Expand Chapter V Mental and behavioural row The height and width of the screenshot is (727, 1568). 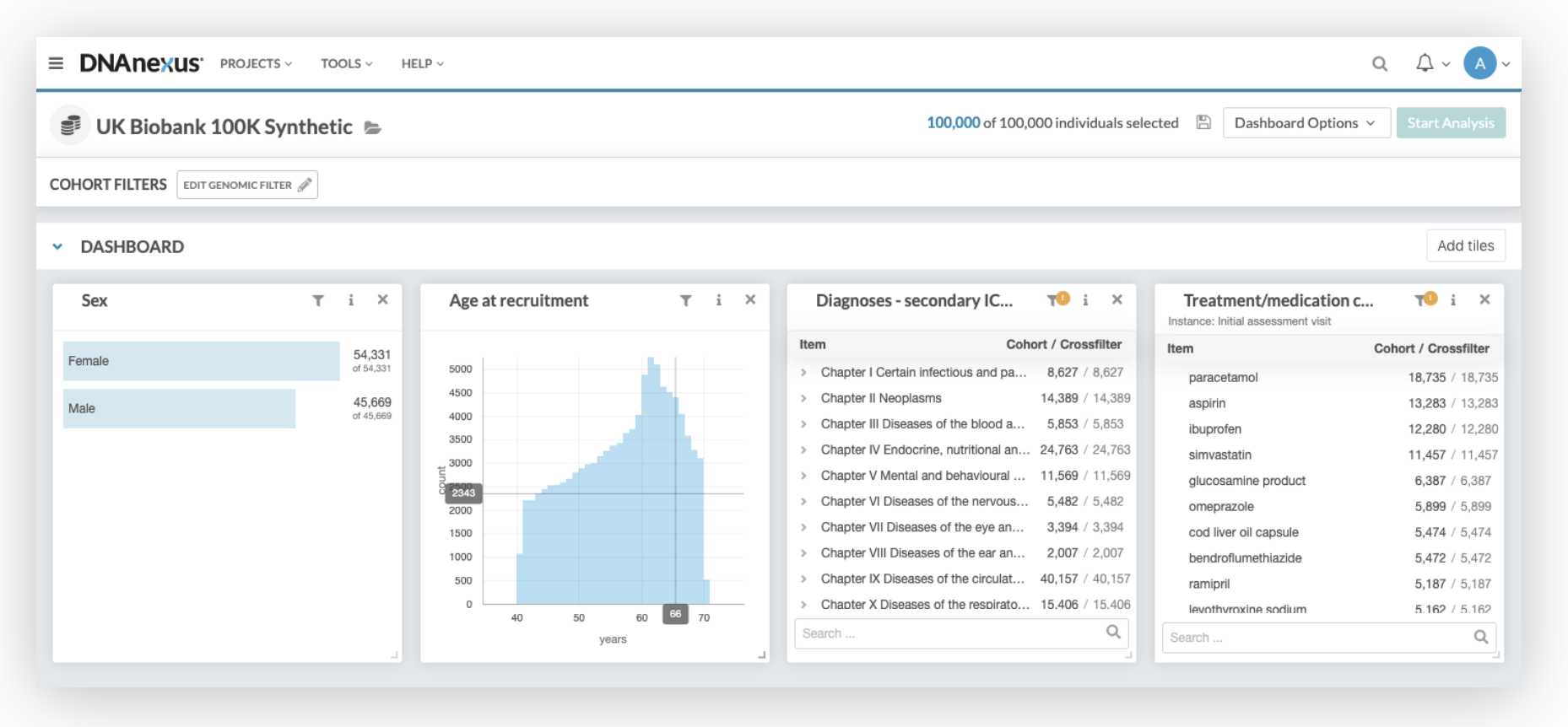[803, 476]
